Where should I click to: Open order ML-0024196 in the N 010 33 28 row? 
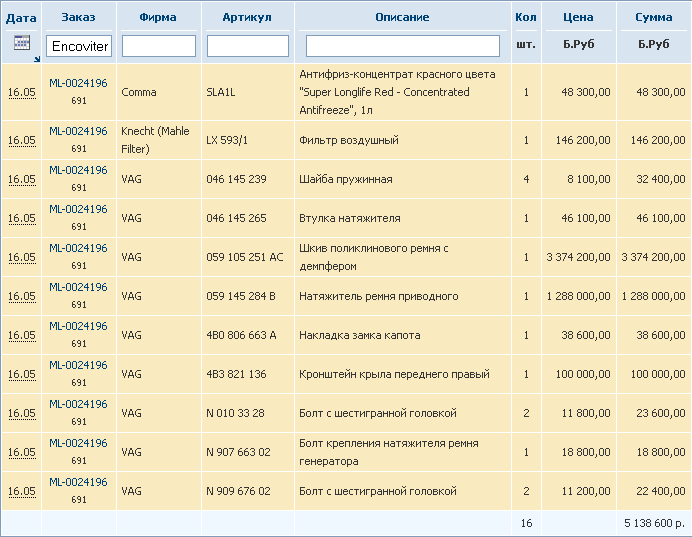tap(78, 404)
